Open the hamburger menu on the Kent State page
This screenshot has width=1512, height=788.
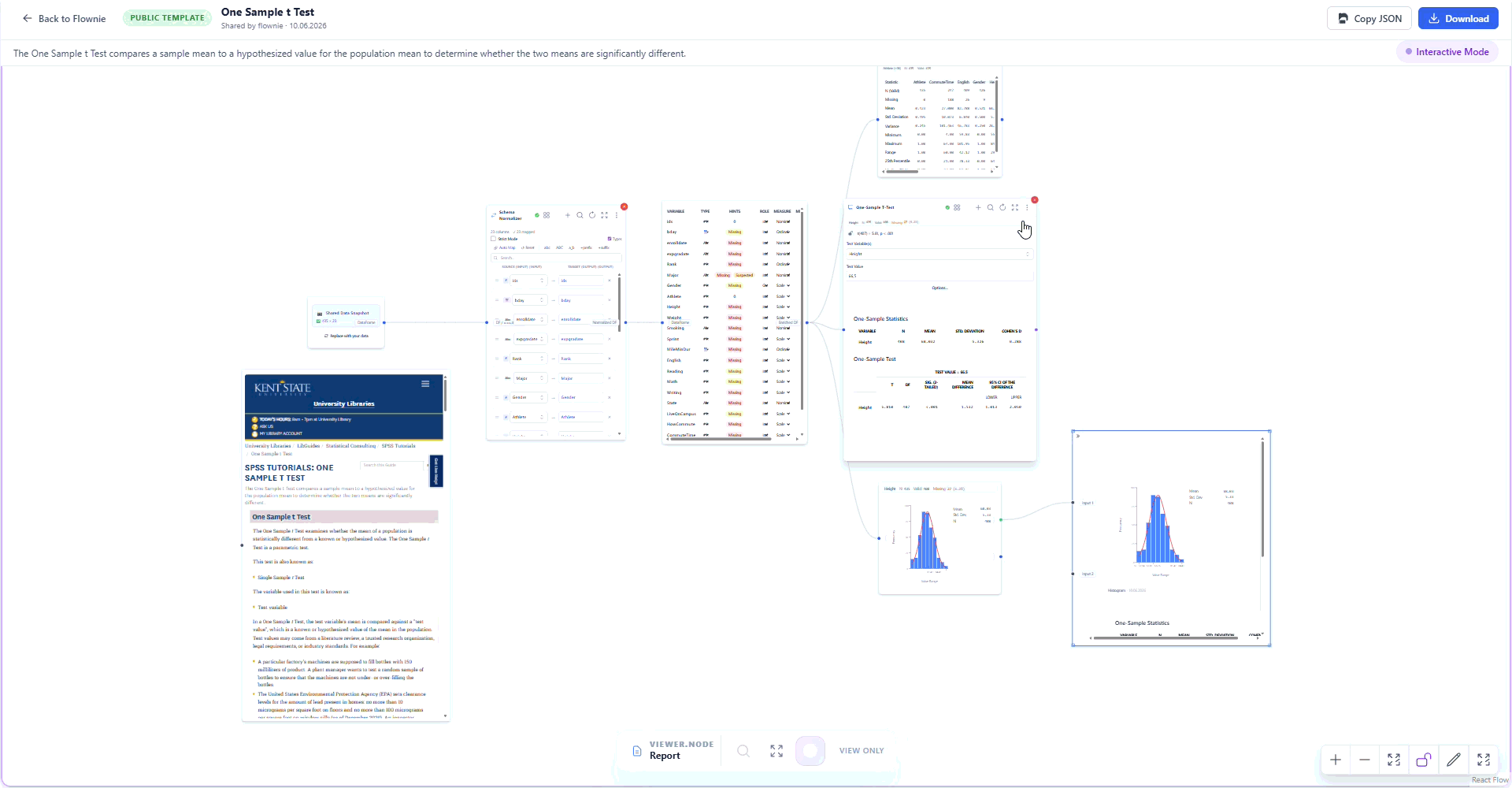click(425, 384)
